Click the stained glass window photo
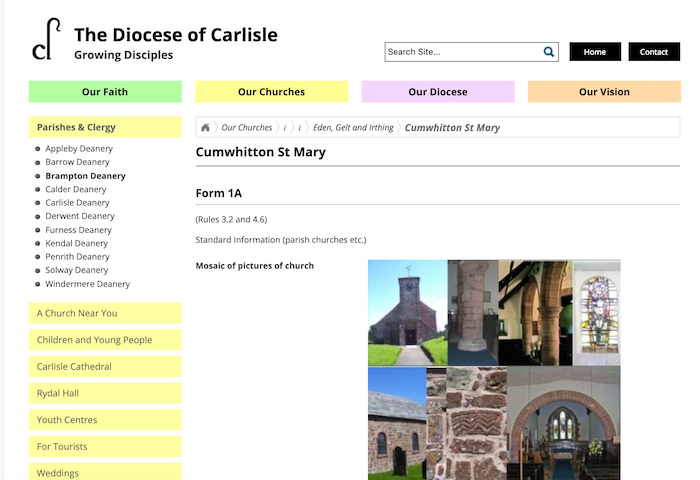Viewport: 700px width, 480px height. coord(597,312)
